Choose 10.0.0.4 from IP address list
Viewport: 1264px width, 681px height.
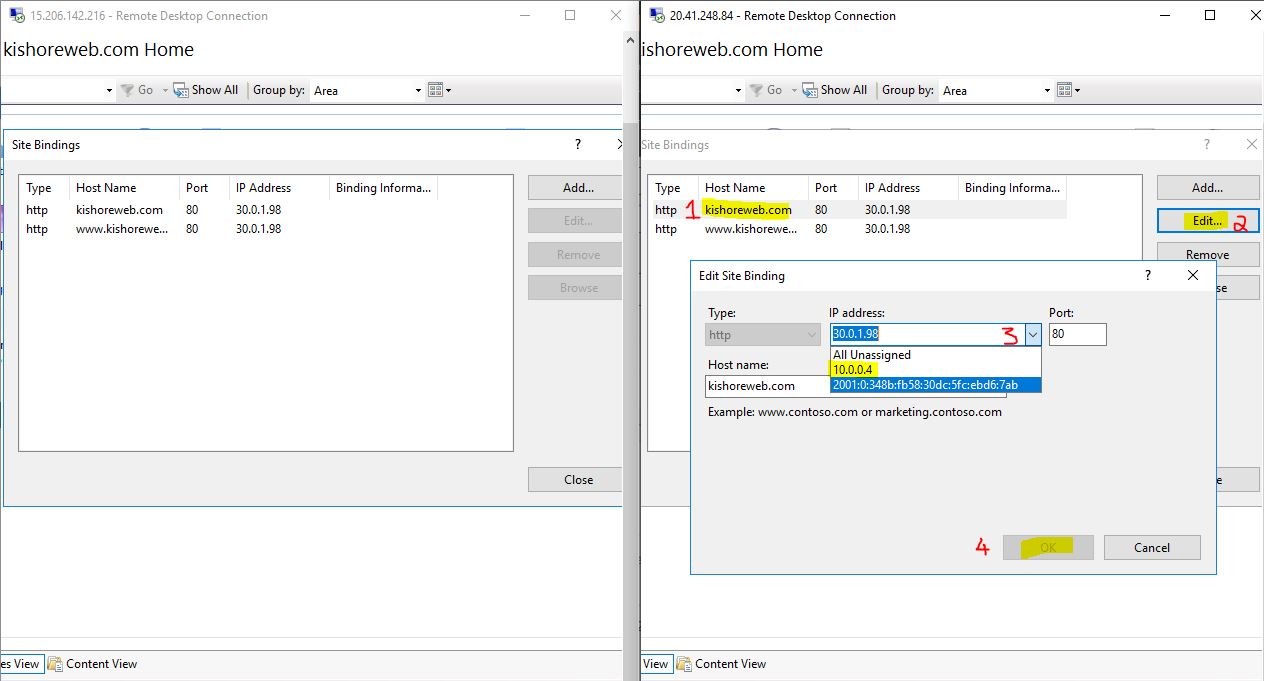click(x=853, y=370)
